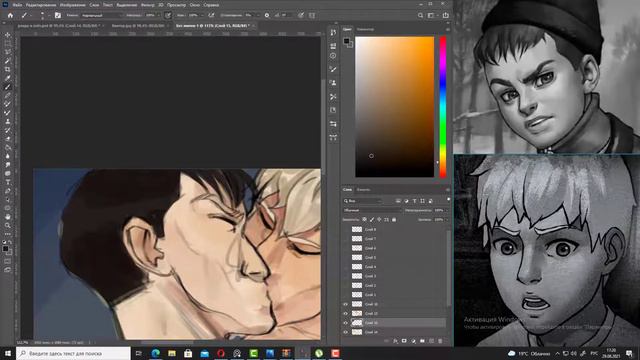640x360 pixels.
Task: Open symmetry paint options icon
Action: pos(312,15)
